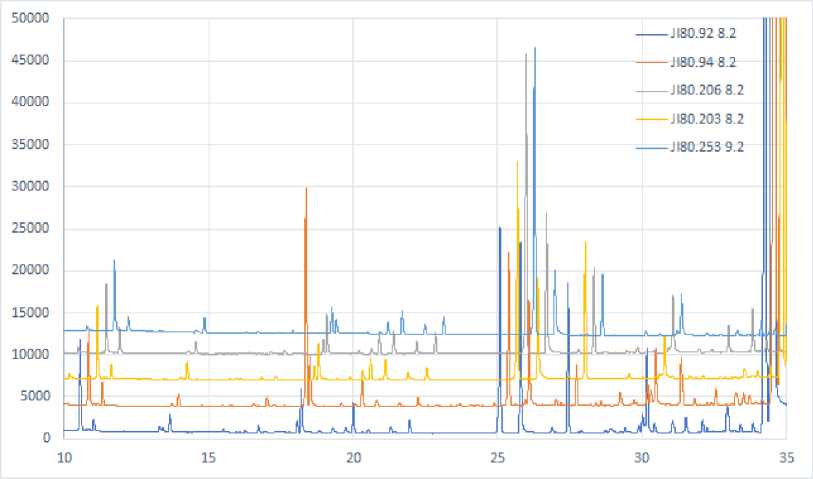Screen dimensions: 813x479
Task: Click the x-axis label 30
Action: coord(642,458)
